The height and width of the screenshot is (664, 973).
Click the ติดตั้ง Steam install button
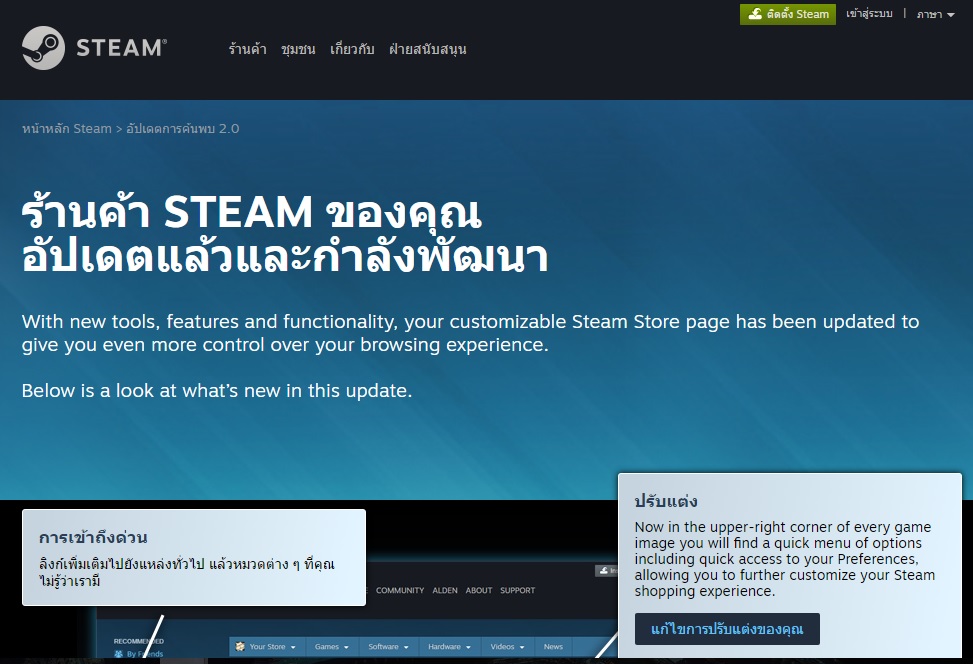click(787, 14)
